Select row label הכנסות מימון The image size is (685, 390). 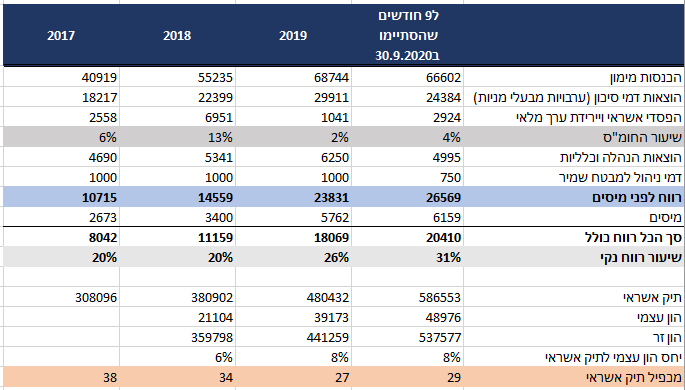645,78
